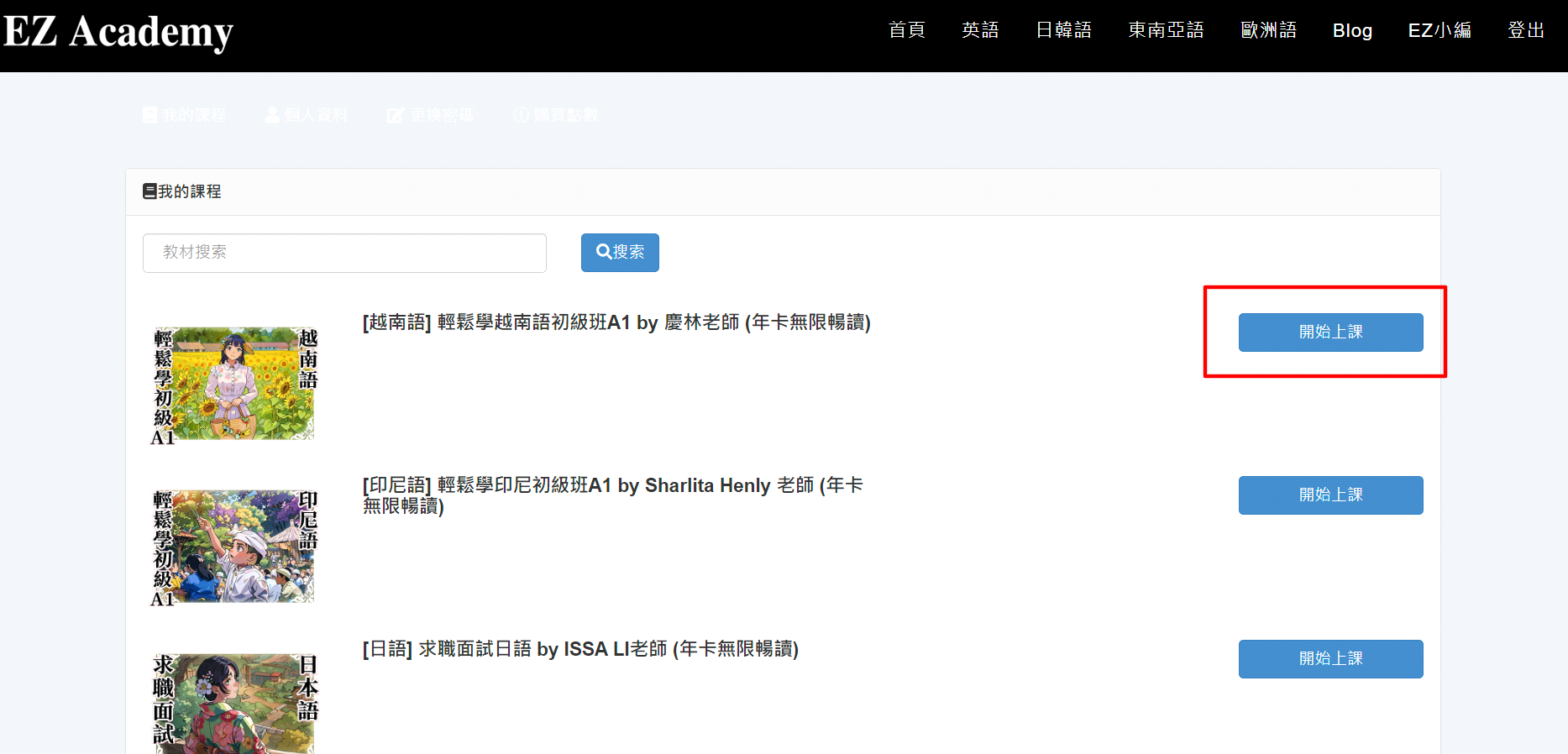Click the circle icon for 購買點數
The height and width of the screenshot is (754, 1568).
[521, 115]
